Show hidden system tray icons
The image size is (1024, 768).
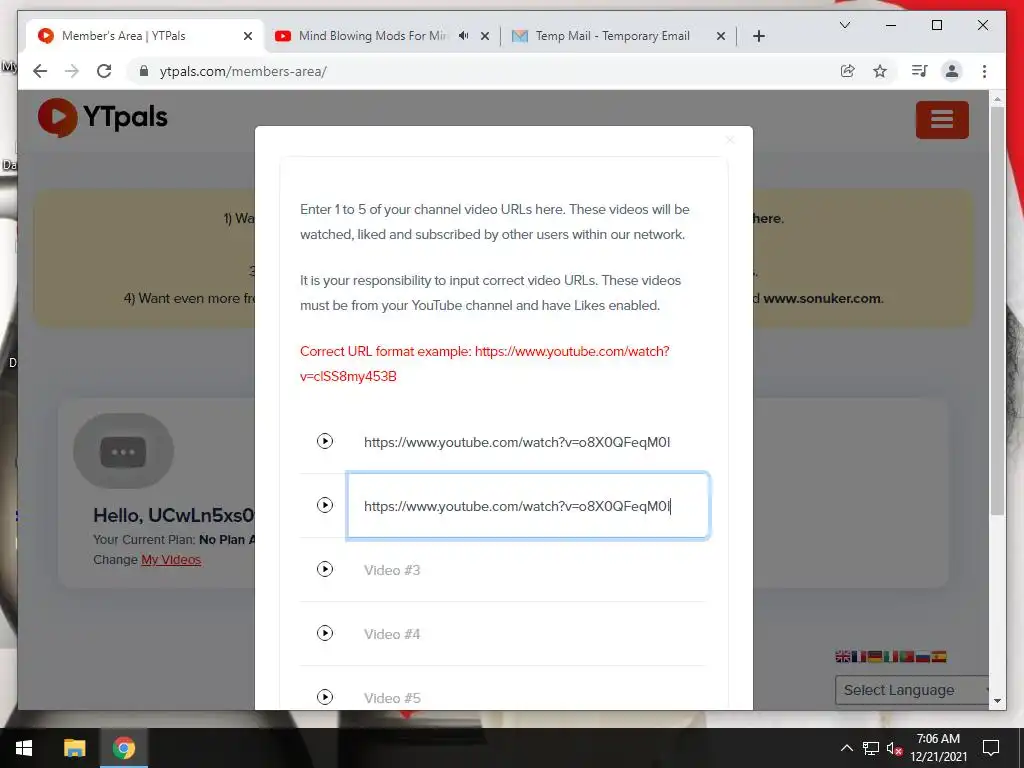click(x=846, y=748)
